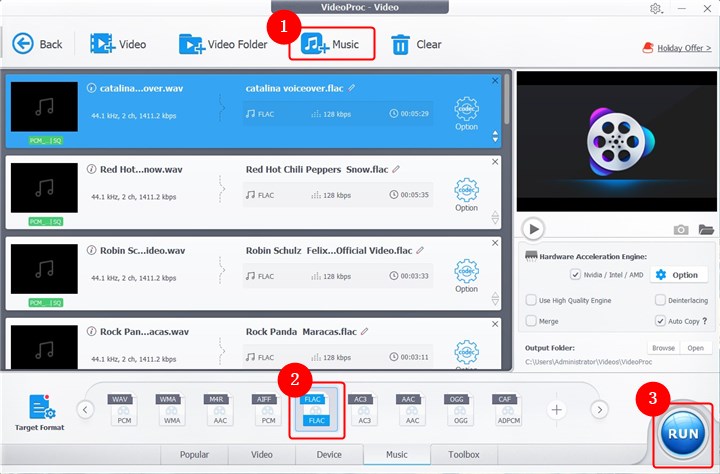Screen dimensions: 720x474
Task: Show info for Rock Pan...acas.wav
Action: coord(91,331)
